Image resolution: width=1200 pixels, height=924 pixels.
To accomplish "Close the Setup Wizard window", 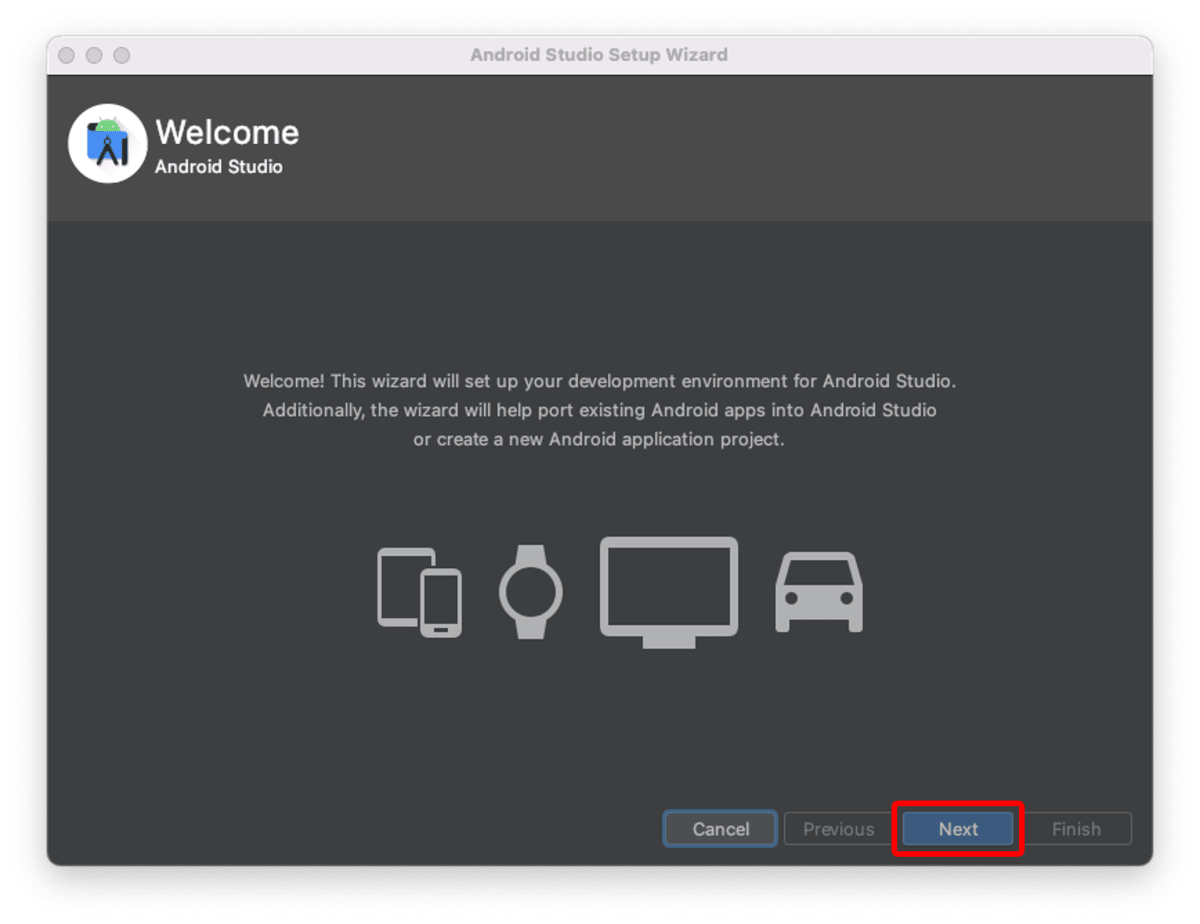I will pyautogui.click(x=66, y=55).
